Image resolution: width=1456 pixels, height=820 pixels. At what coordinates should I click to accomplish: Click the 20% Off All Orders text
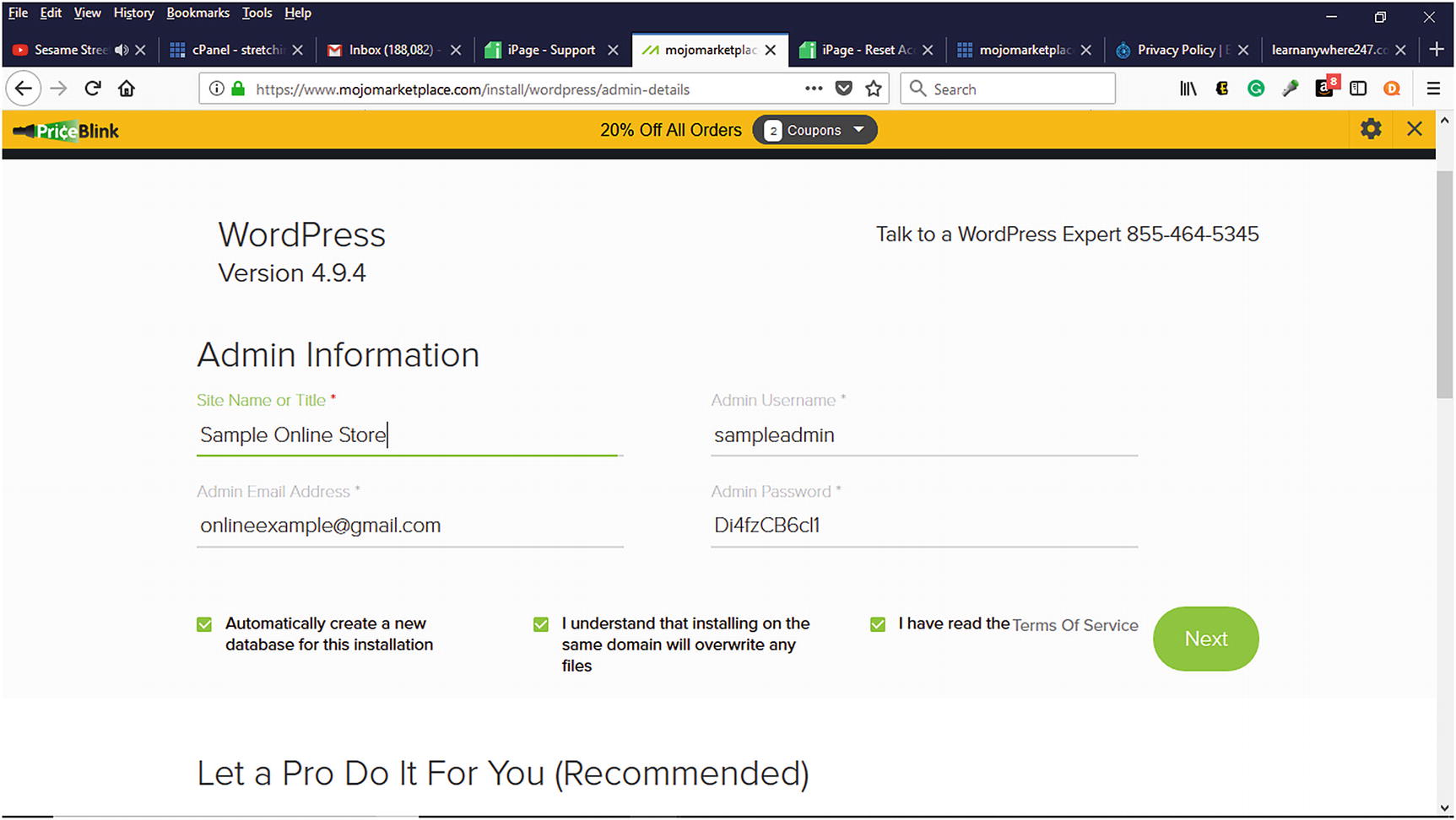click(x=671, y=130)
